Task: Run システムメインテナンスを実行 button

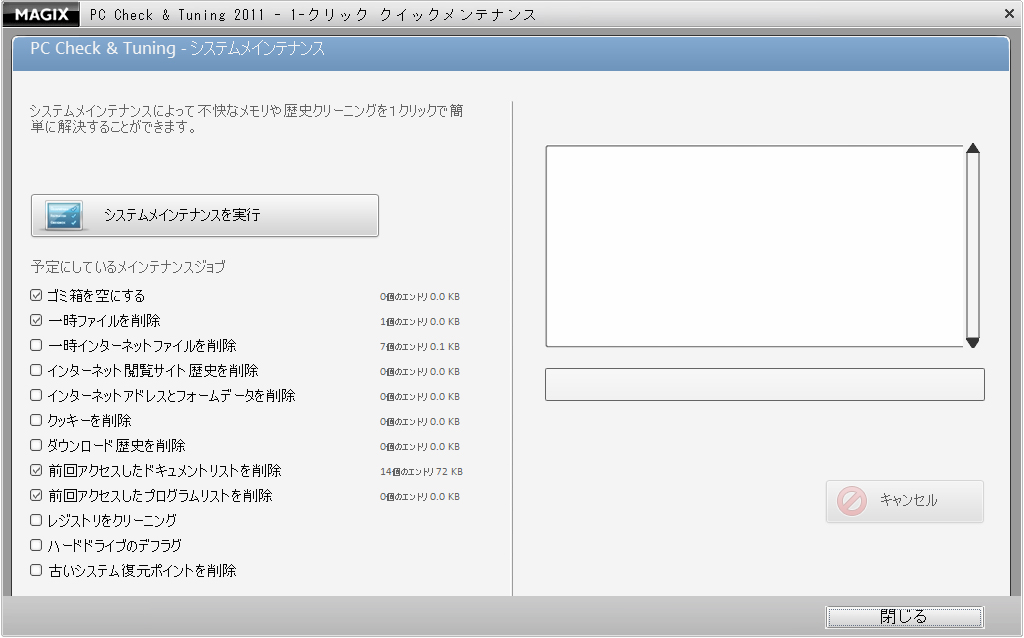Action: point(204,215)
